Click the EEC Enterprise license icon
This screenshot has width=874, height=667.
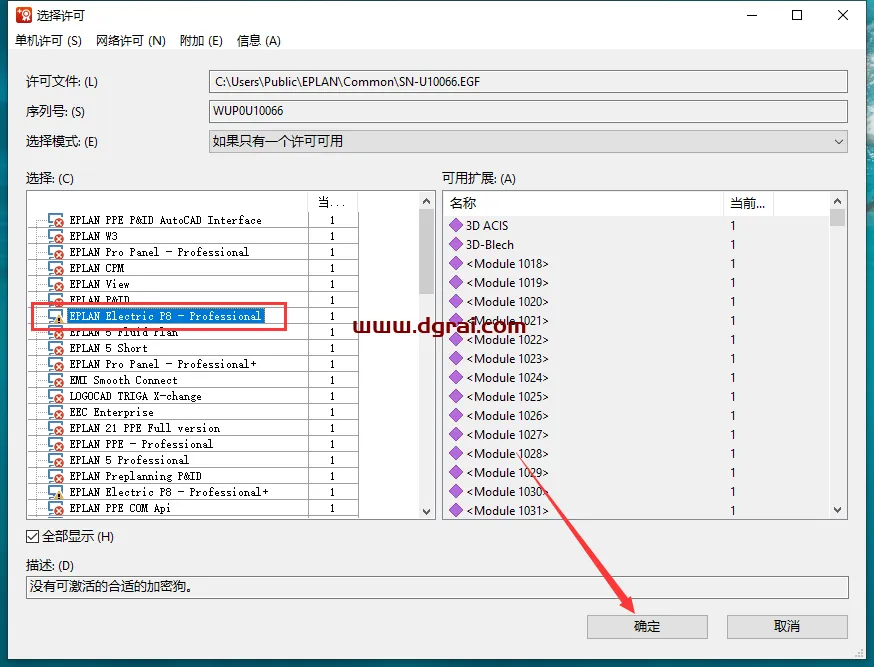[56, 412]
